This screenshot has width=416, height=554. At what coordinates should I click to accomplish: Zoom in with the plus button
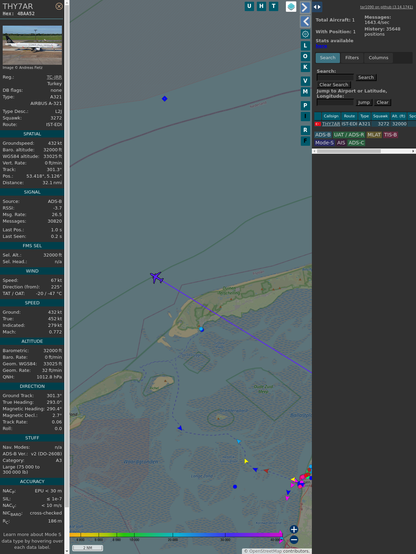[x=294, y=529]
